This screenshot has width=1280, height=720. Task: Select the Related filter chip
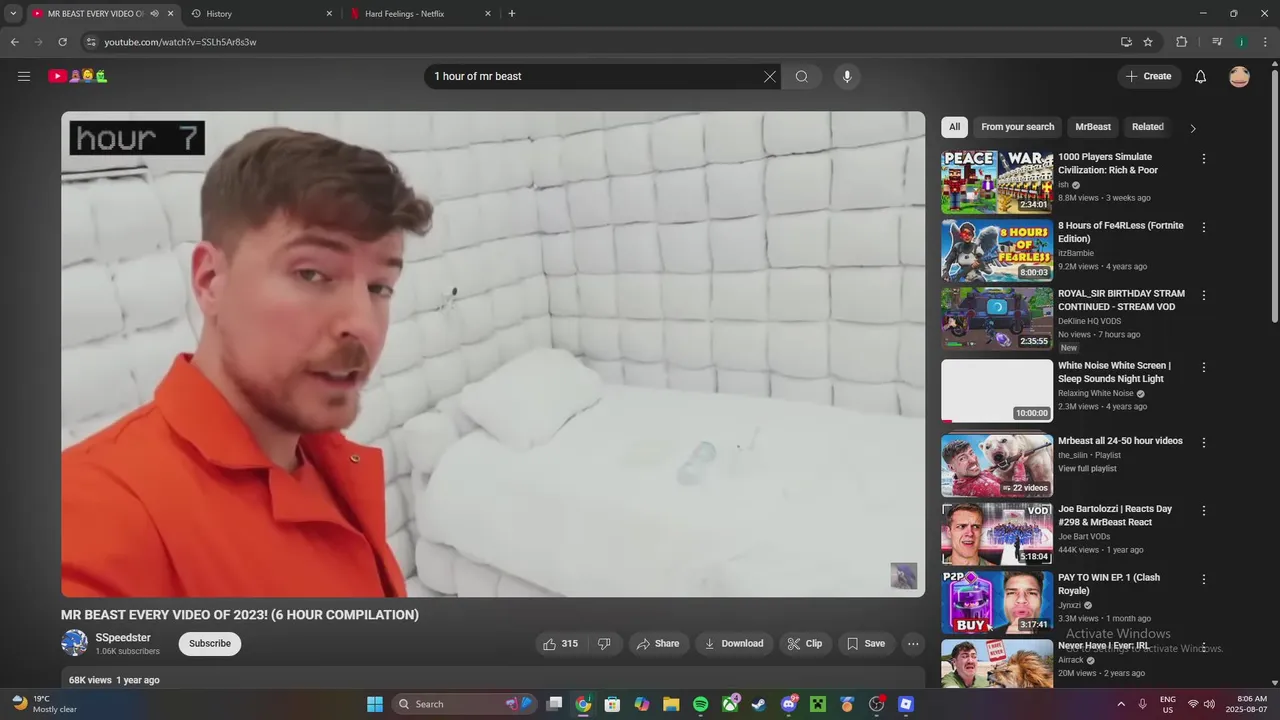(1148, 127)
